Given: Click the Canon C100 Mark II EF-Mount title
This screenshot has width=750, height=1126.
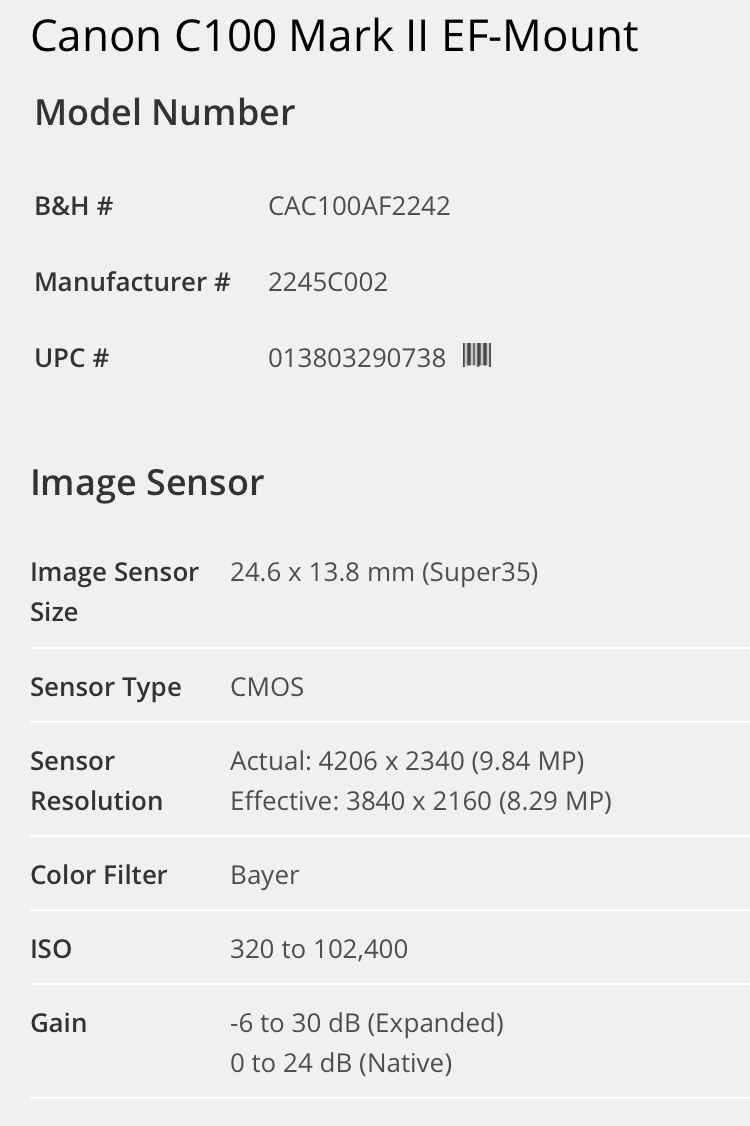Looking at the screenshot, I should [x=334, y=36].
